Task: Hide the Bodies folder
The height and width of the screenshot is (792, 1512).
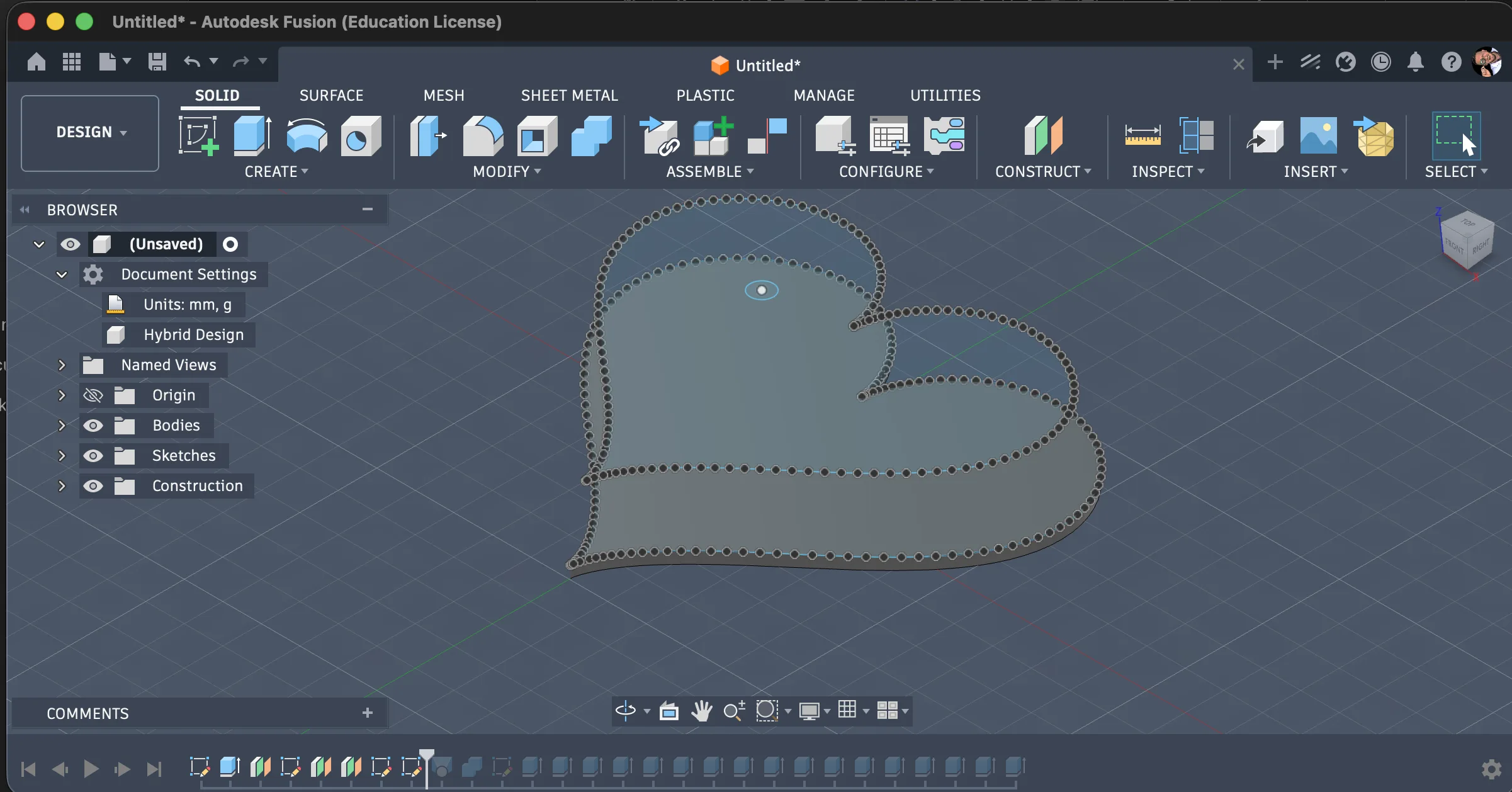Action: point(93,426)
